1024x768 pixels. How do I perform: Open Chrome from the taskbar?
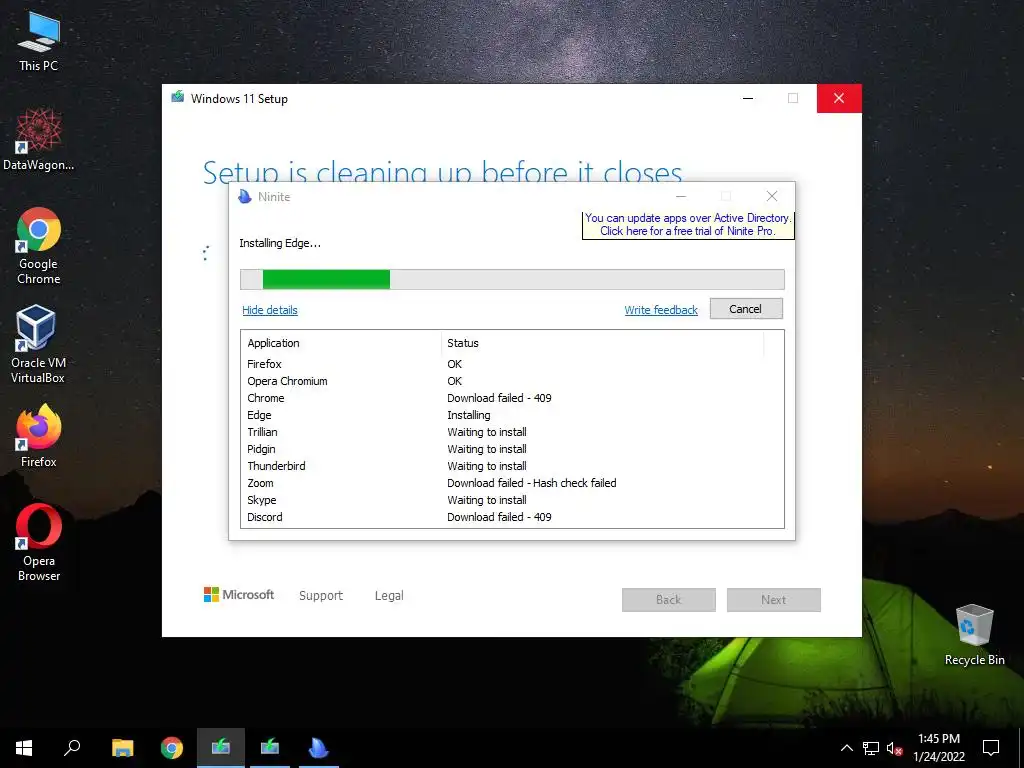[x=172, y=748]
